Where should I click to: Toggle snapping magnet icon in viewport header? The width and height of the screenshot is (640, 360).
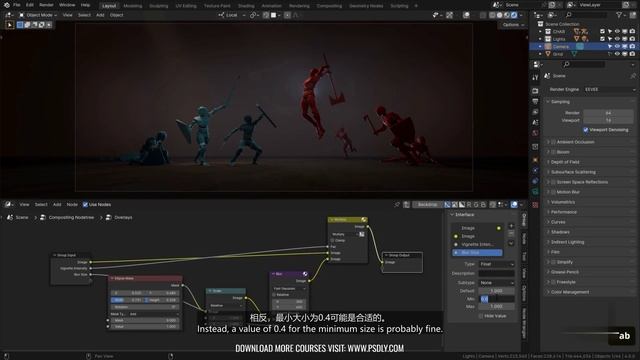pyautogui.click(x=266, y=15)
